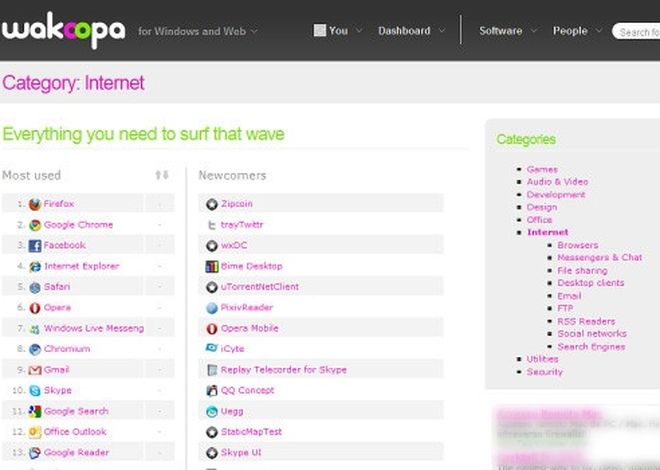Open the Software menu
The image size is (660, 470).
[500, 31]
